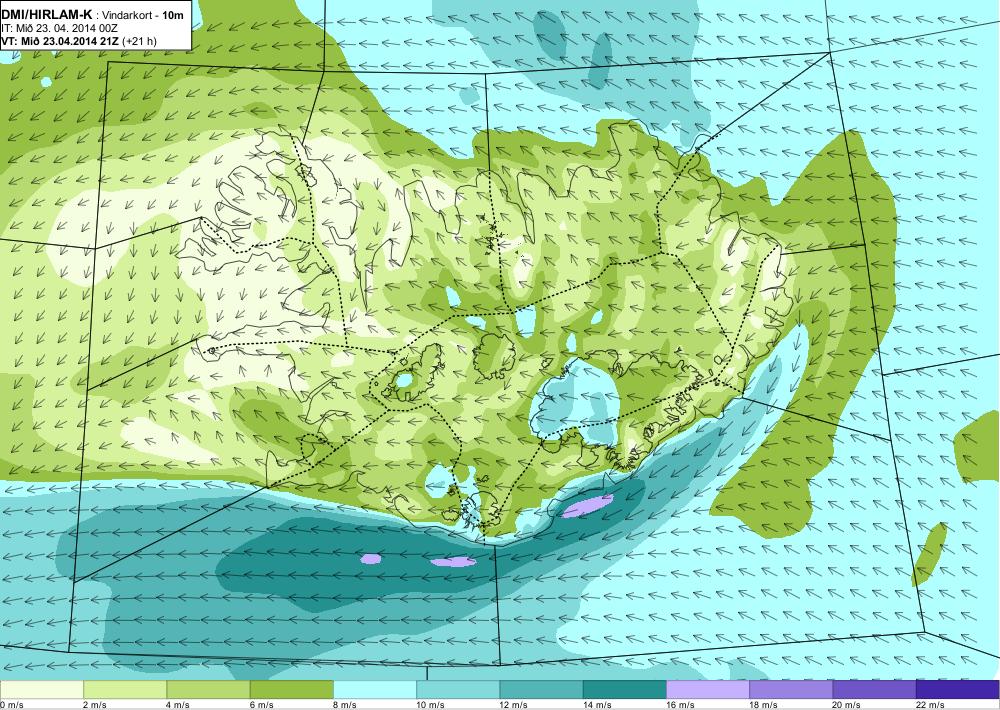This screenshot has height=710, width=1000.
Task: Click the '0 m/s' legend label
Action: tap(11, 705)
